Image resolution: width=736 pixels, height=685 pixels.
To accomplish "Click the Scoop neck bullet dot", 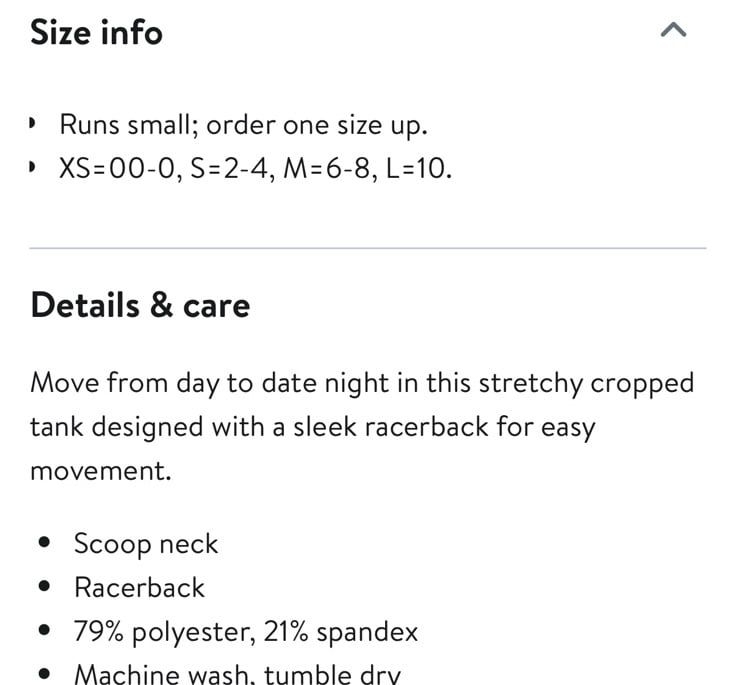I will point(45,543).
